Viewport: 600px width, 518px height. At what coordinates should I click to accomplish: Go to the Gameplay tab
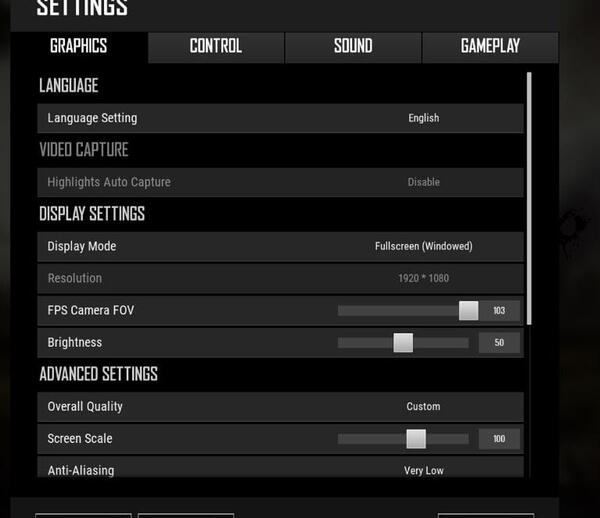pyautogui.click(x=490, y=47)
